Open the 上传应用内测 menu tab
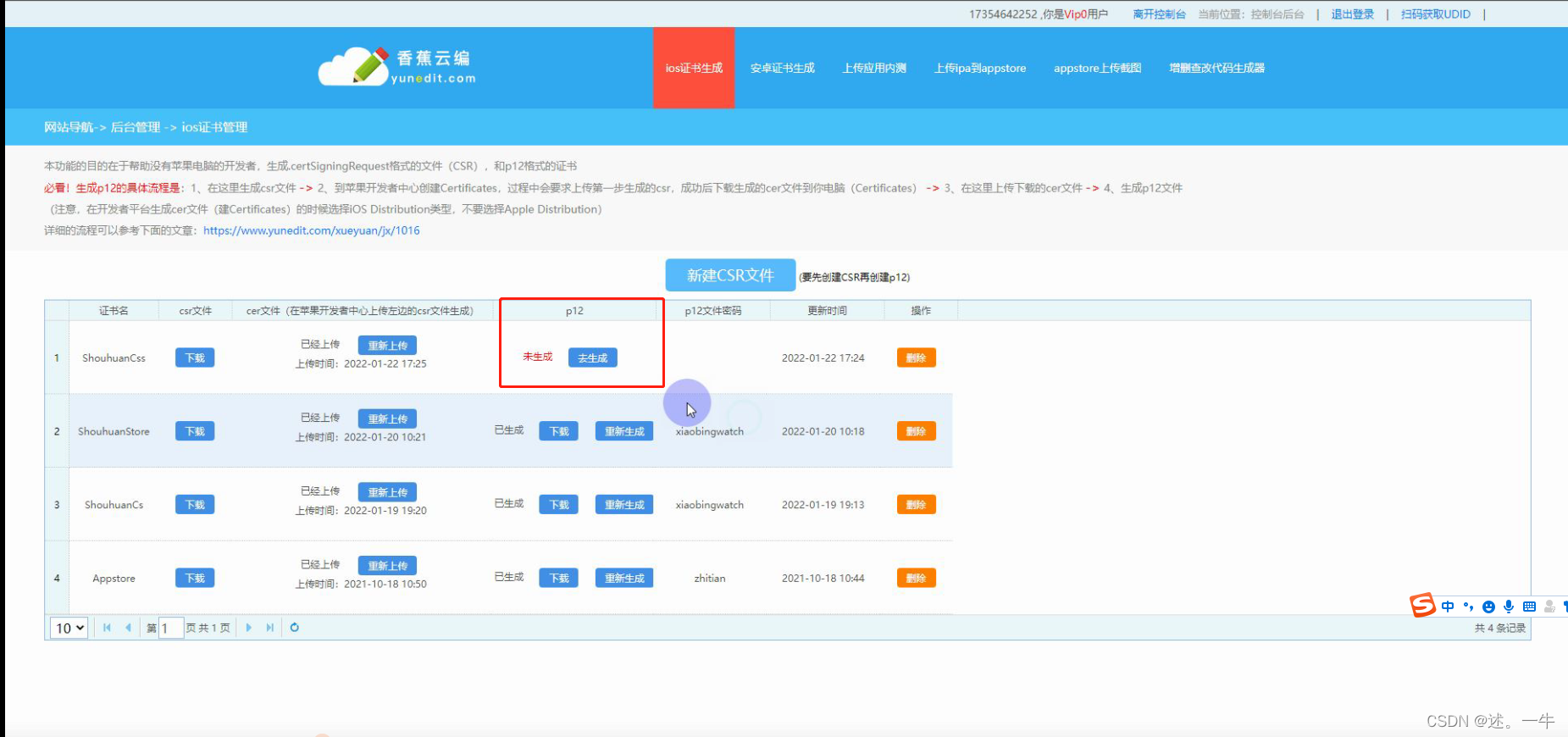The height and width of the screenshot is (737, 1568). 874,68
